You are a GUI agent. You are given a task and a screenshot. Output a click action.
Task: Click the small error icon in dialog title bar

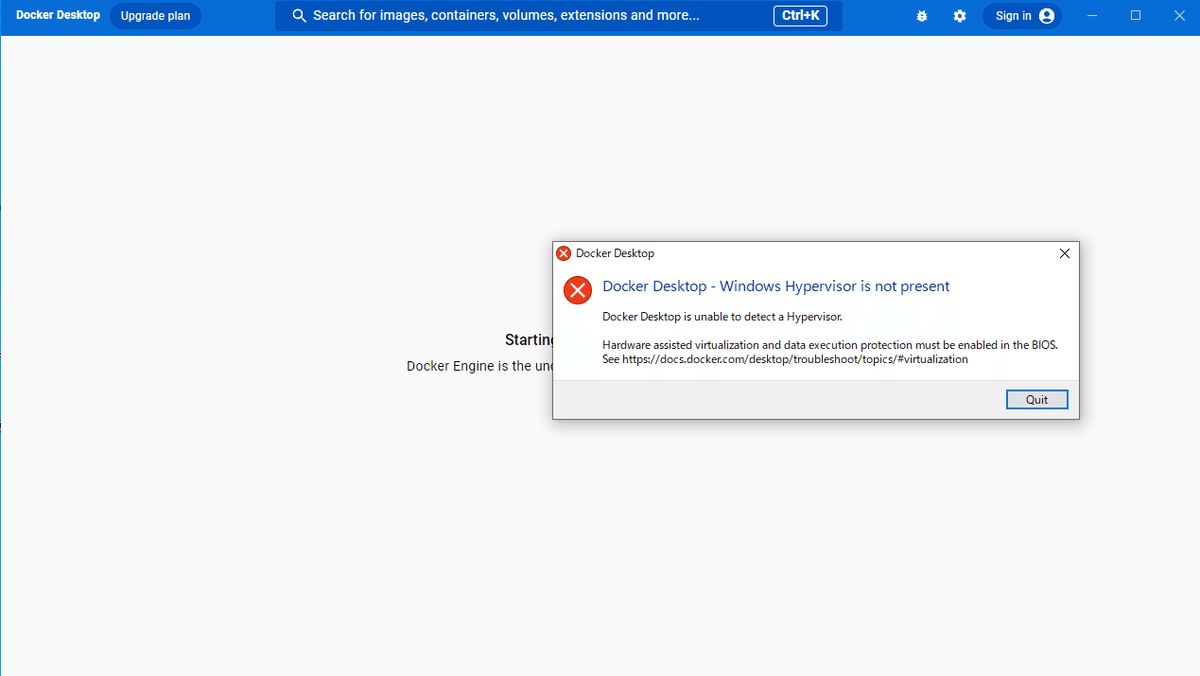coord(564,254)
